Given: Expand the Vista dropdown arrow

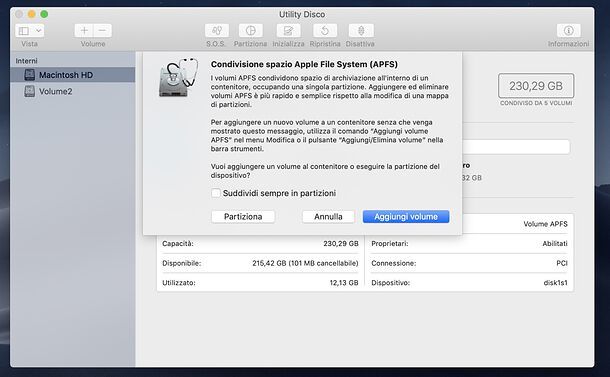Looking at the screenshot, I should (x=39, y=30).
